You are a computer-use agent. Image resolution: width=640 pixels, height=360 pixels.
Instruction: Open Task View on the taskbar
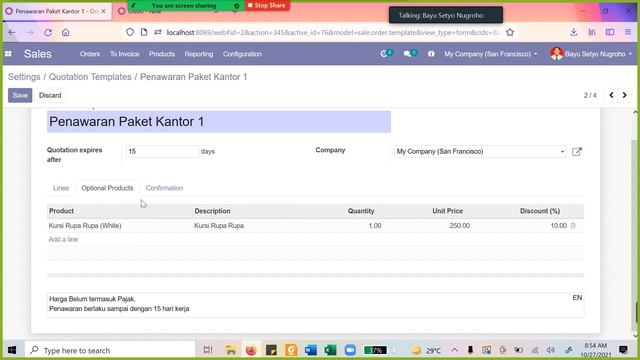pyautogui.click(x=208, y=350)
